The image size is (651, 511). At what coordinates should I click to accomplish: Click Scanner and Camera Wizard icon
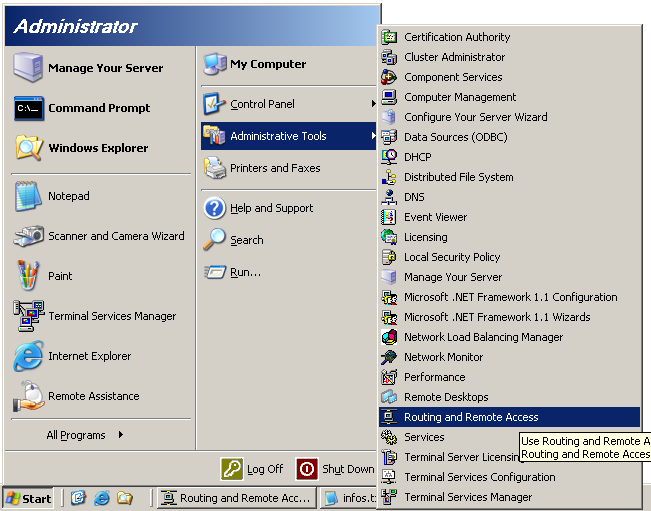pyautogui.click(x=29, y=236)
